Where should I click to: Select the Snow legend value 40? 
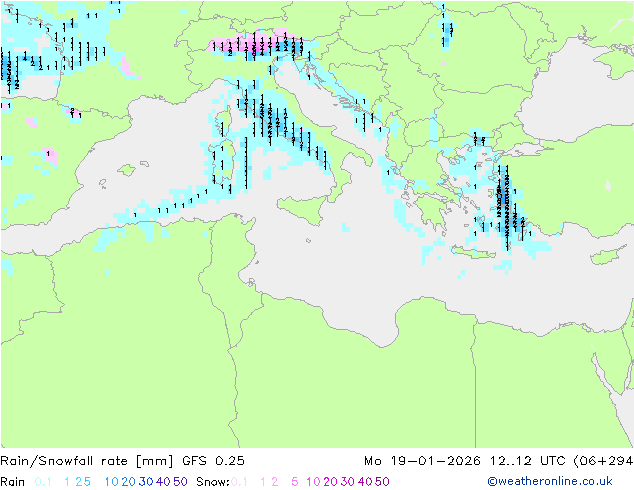(365, 482)
